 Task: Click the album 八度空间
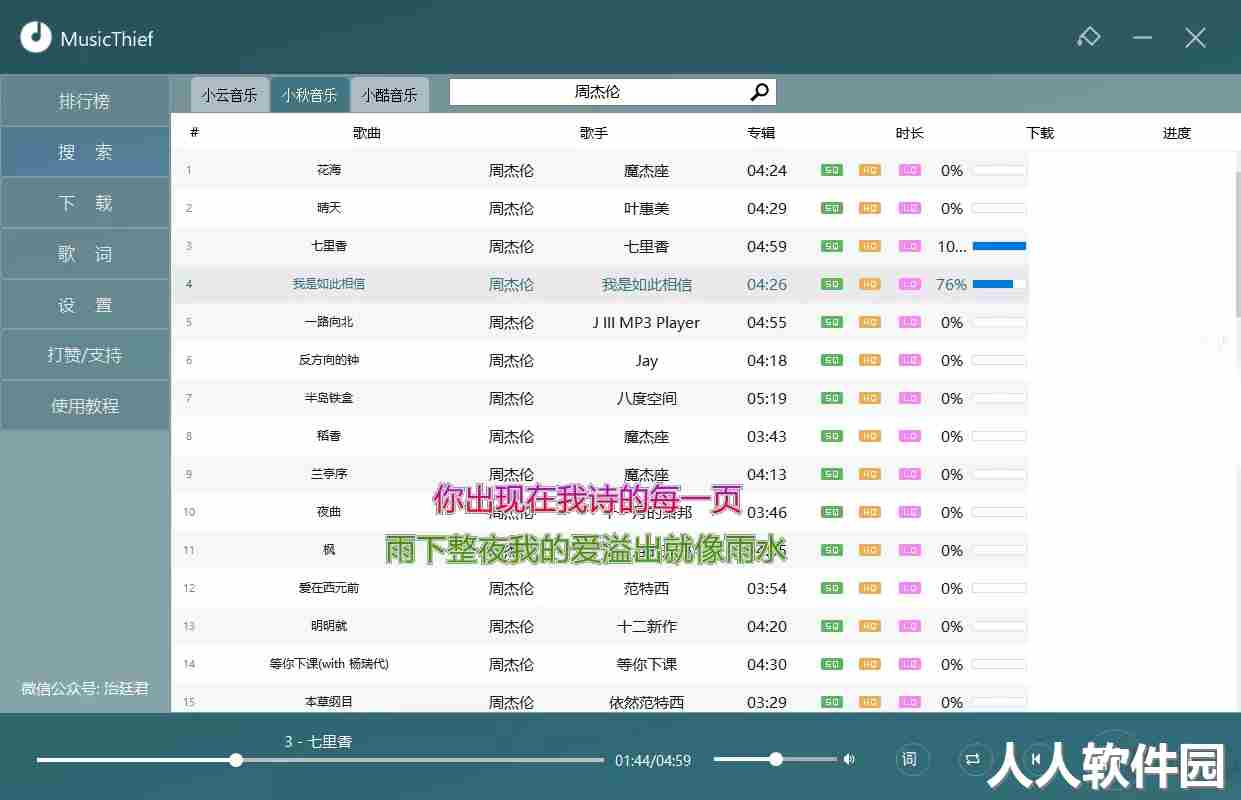(646, 398)
